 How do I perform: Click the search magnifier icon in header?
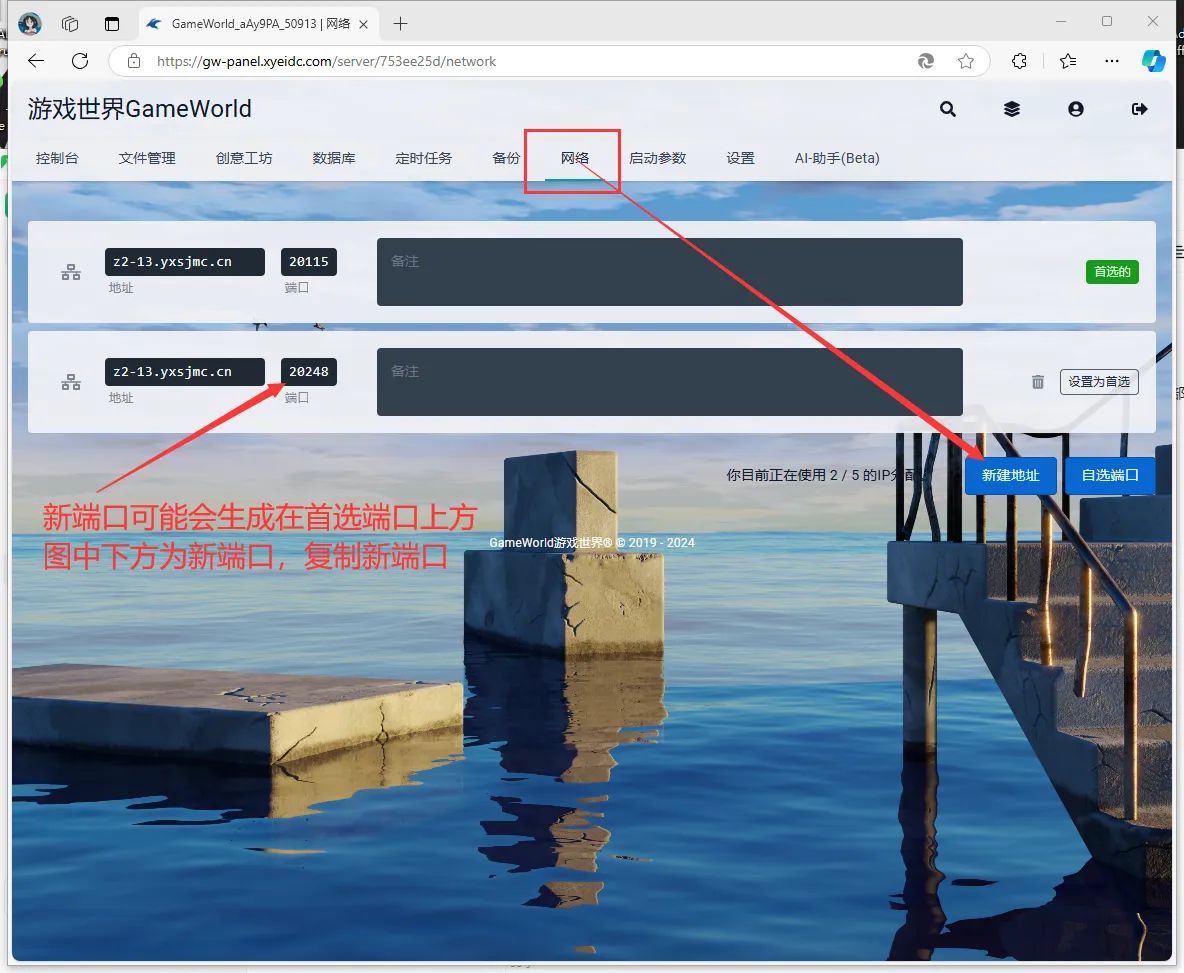click(x=948, y=109)
